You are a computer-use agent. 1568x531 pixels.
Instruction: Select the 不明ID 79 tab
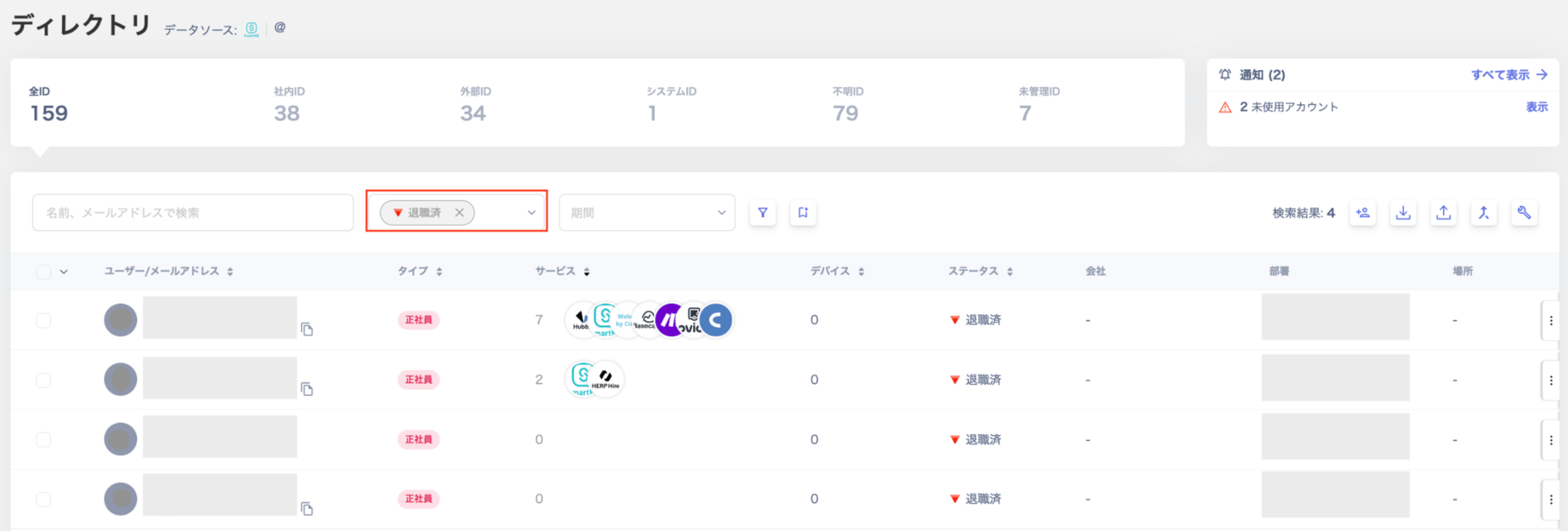848,104
